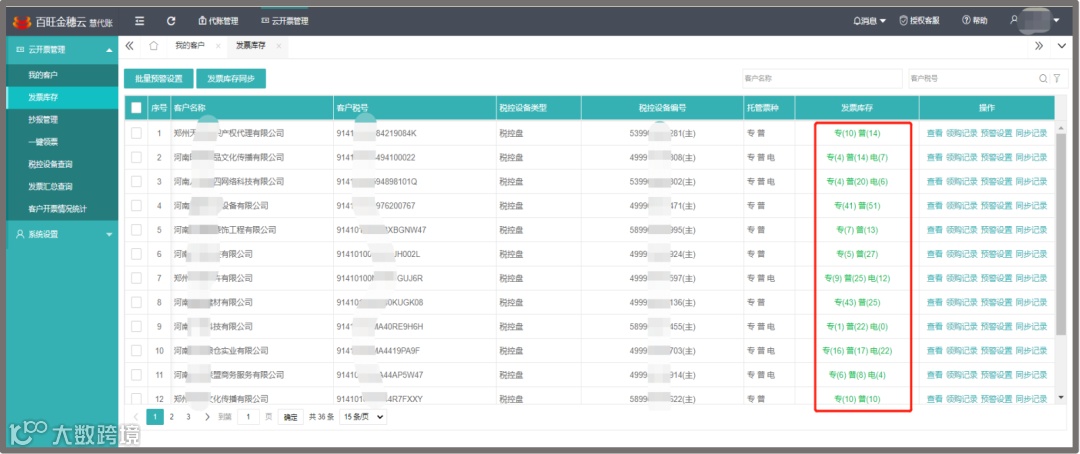The image size is (1080, 454).
Task: Click the 确定 pagination button
Action: coord(291,417)
